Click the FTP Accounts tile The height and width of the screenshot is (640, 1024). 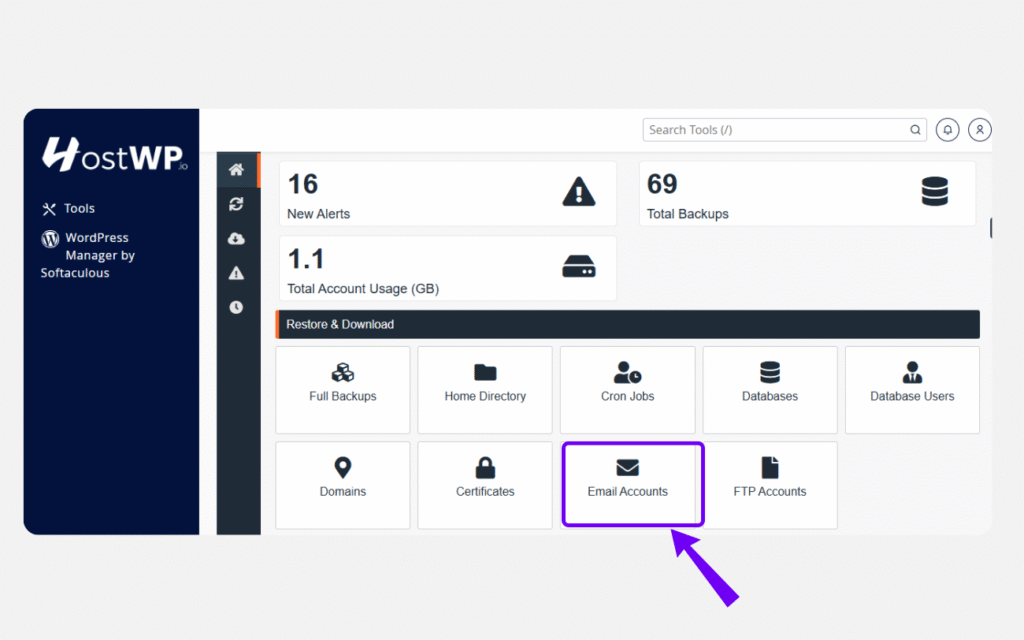pos(770,485)
